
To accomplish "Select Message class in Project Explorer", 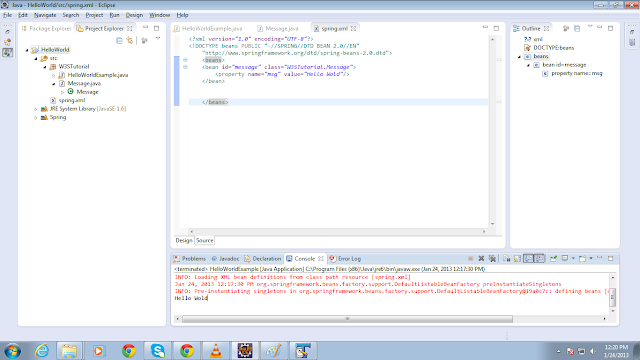I will tap(83, 92).
